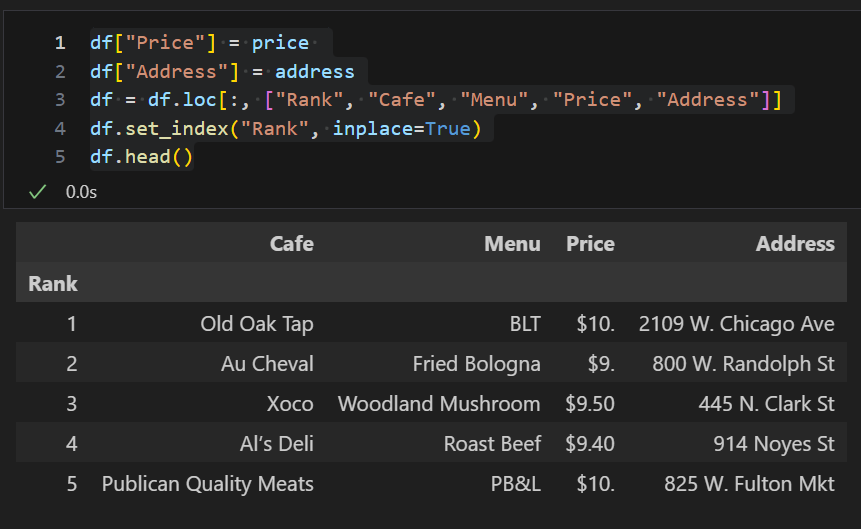Place cursor in df["Address"] = address line
Viewport: 861px width, 529px height.
click(222, 71)
